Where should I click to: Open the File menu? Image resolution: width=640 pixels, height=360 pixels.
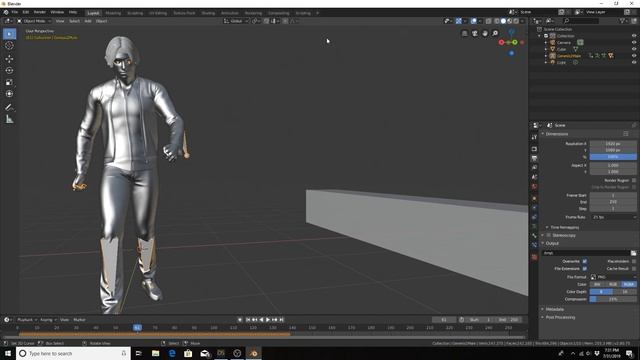coord(14,12)
